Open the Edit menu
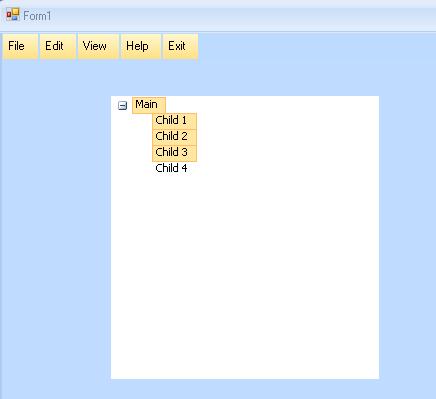436x399 pixels. click(x=58, y=46)
